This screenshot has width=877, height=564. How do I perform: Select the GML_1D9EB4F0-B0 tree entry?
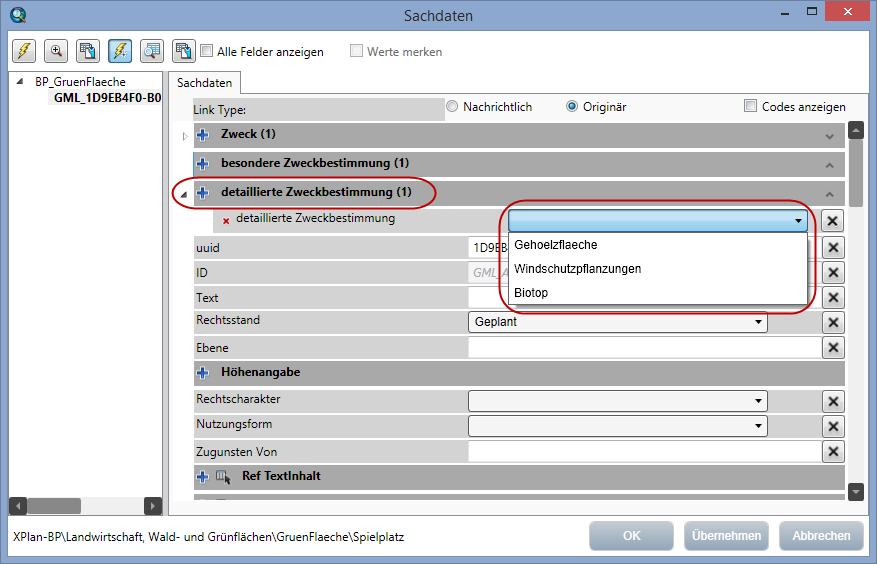(x=107, y=98)
